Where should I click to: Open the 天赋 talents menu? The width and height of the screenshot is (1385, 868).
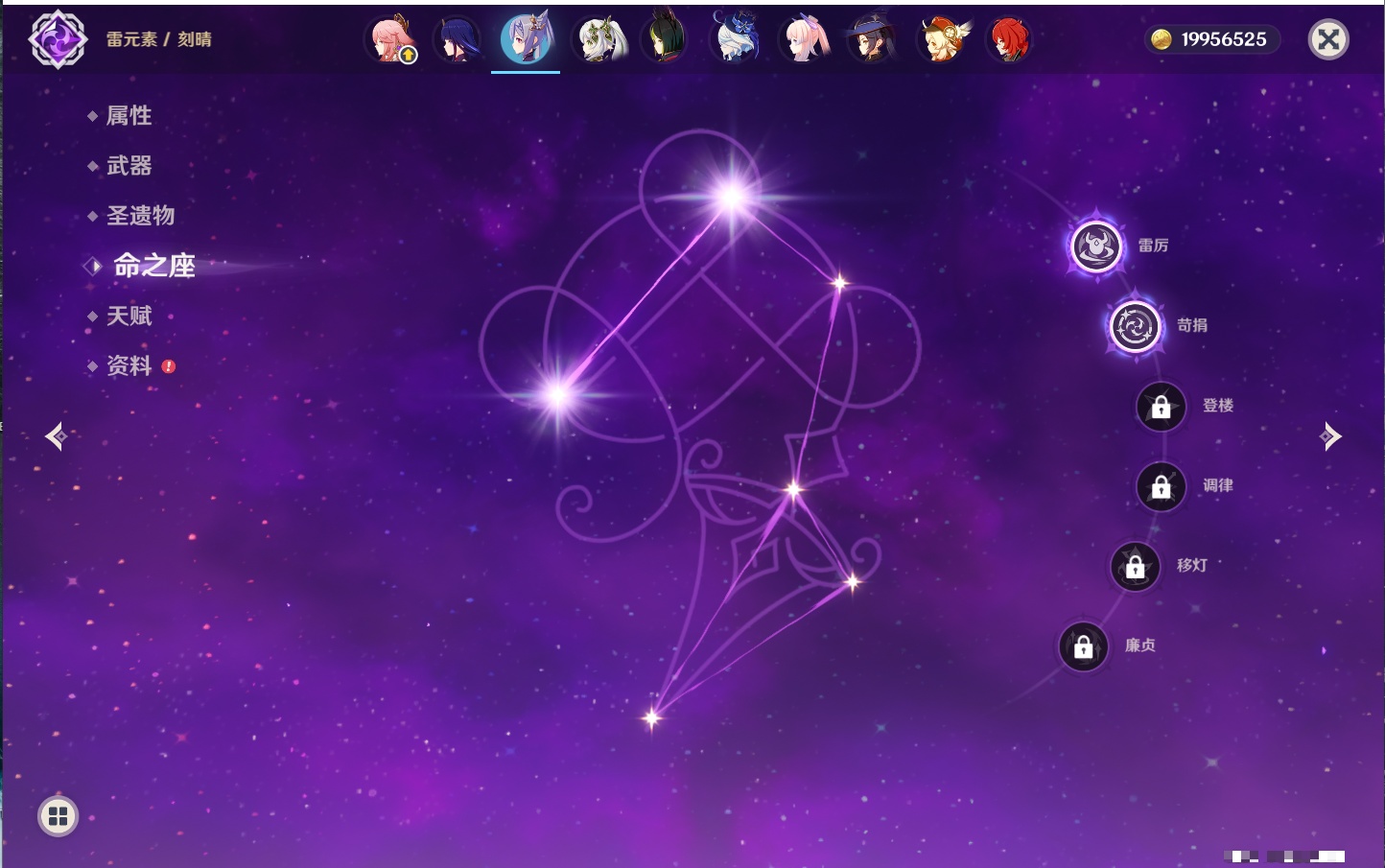click(x=129, y=316)
